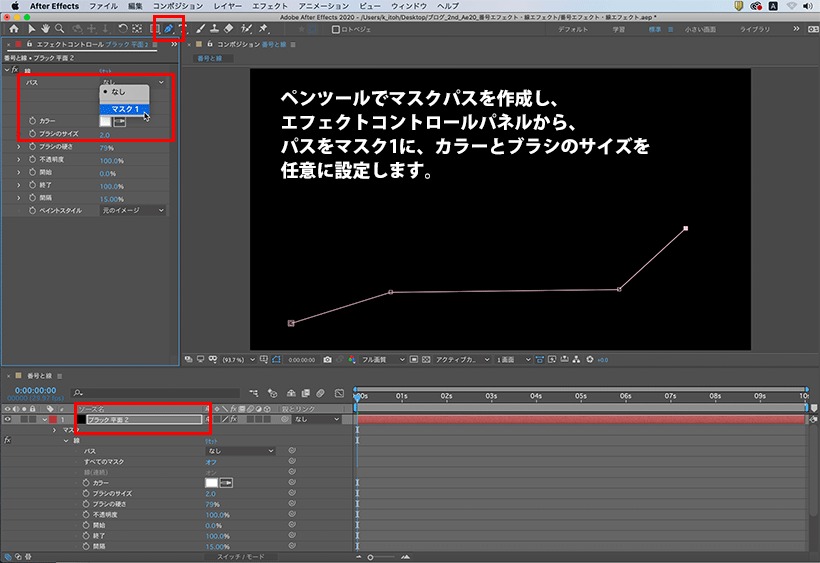Viewport: 820px width, 563px height.
Task: Open the ファイル menu
Action: click(x=103, y=6)
